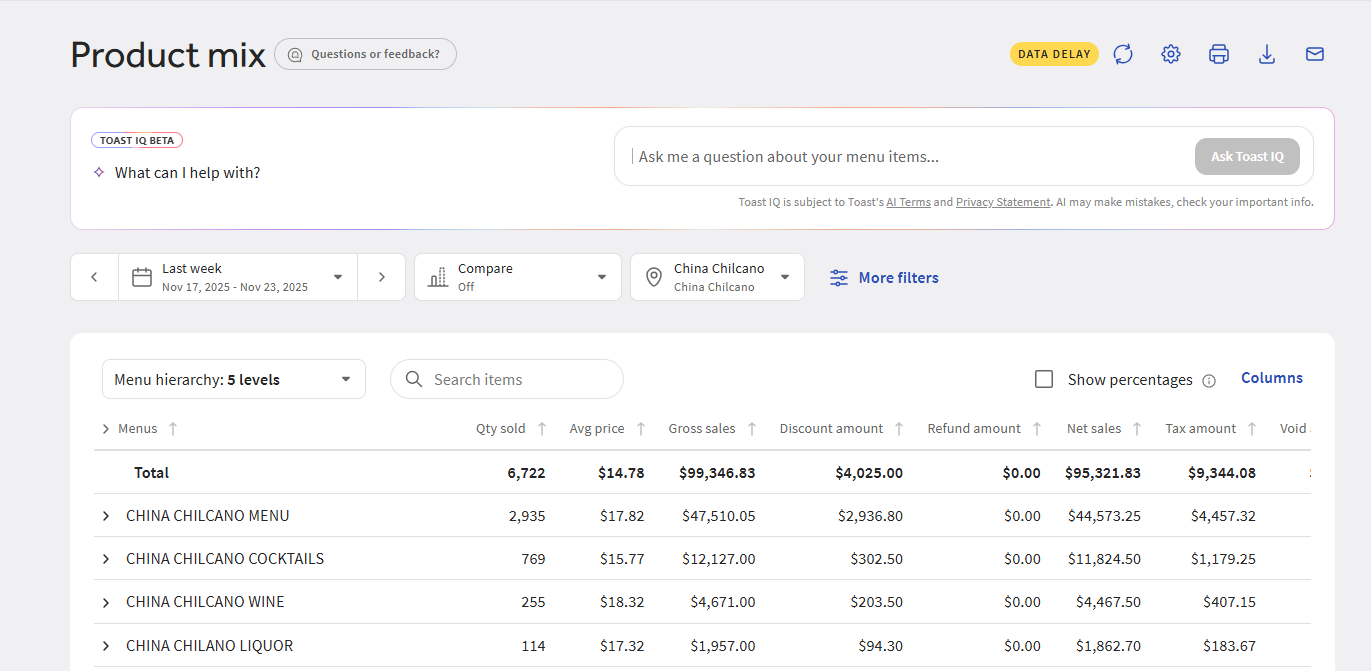Expand the CHINA CHILCANO MENU row

click(106, 516)
